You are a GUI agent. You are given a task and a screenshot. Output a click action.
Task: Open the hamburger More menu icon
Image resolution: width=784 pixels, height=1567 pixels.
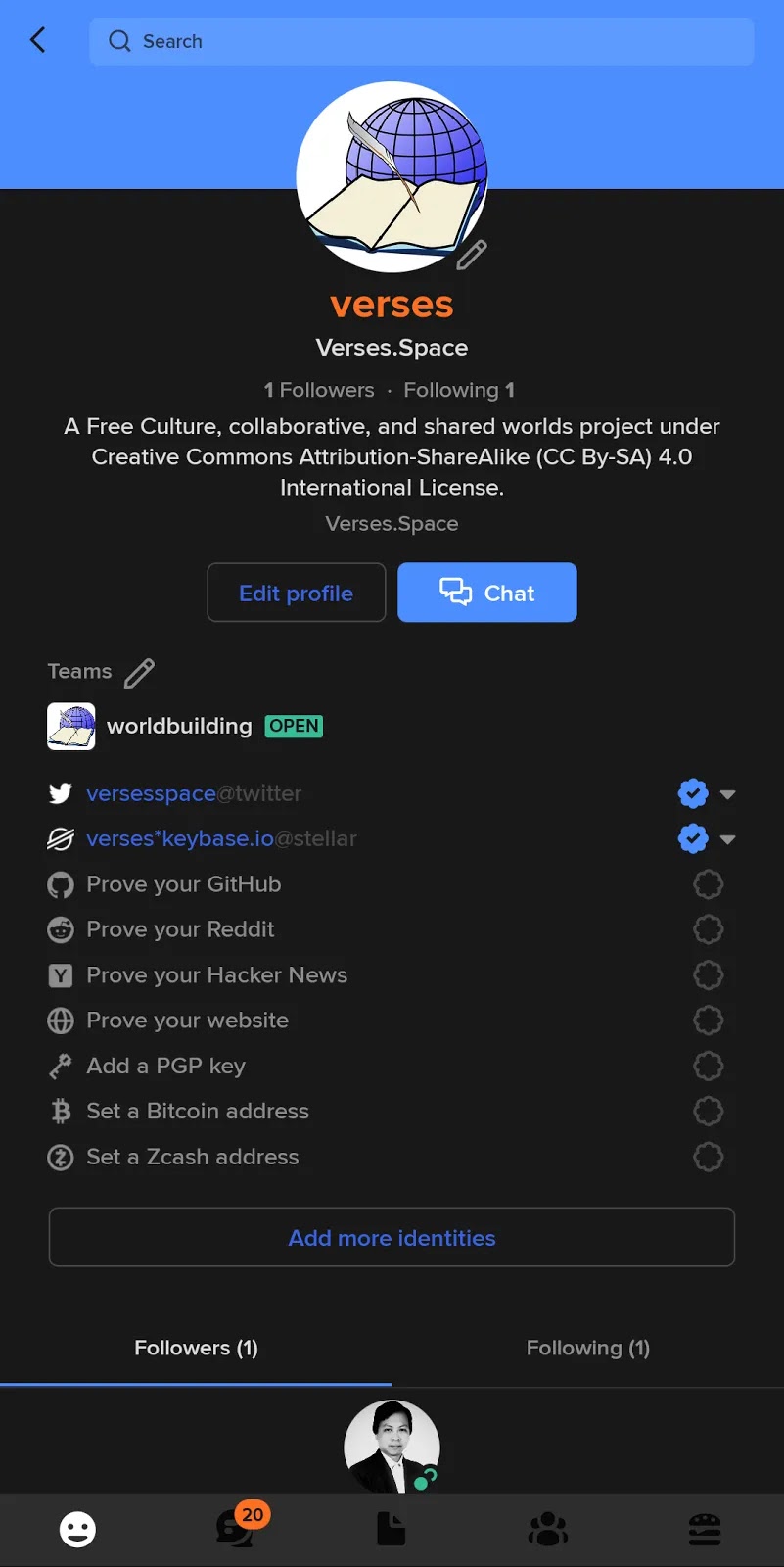(705, 1529)
